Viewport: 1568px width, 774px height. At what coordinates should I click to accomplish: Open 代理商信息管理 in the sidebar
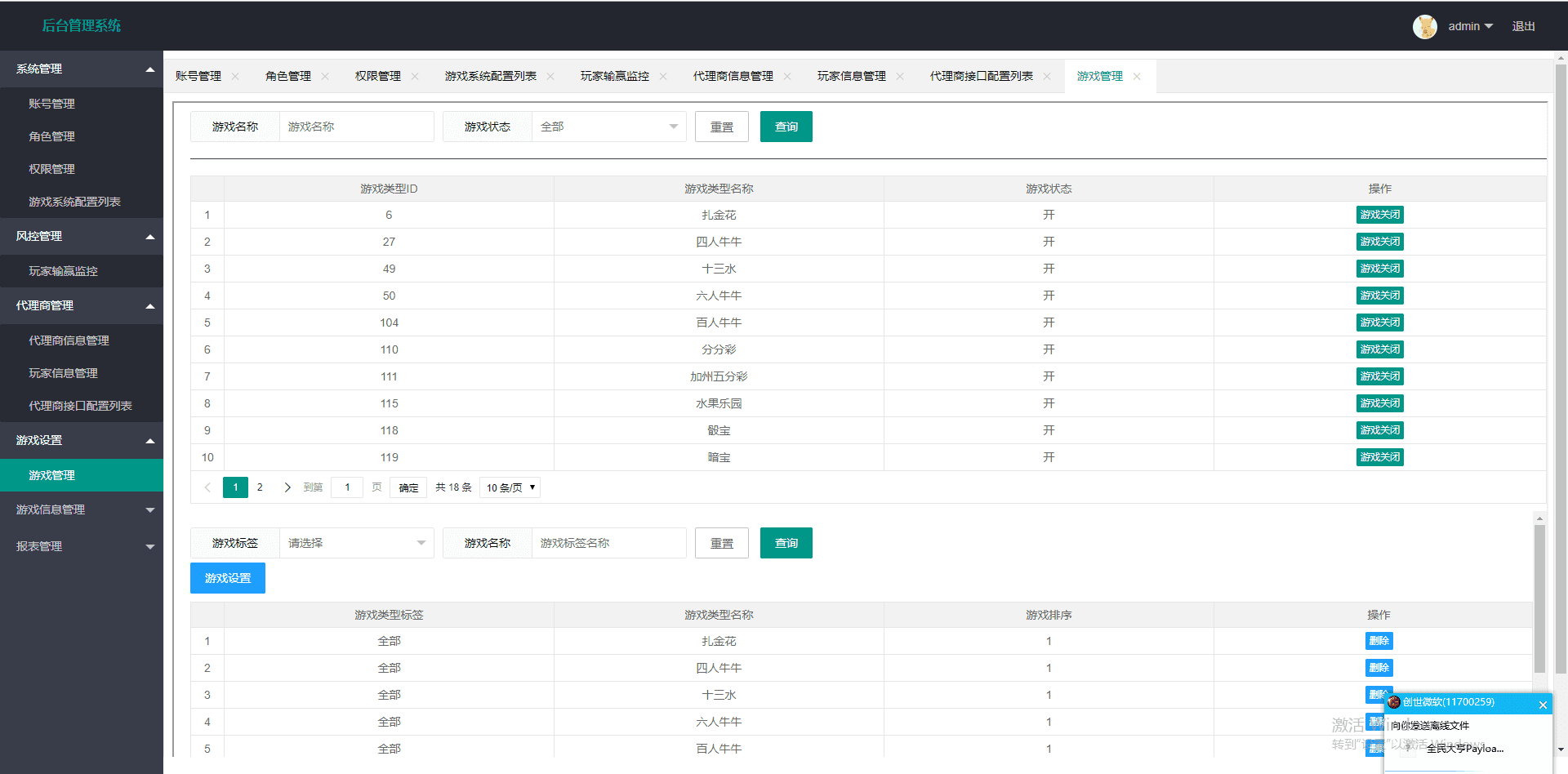[x=69, y=340]
